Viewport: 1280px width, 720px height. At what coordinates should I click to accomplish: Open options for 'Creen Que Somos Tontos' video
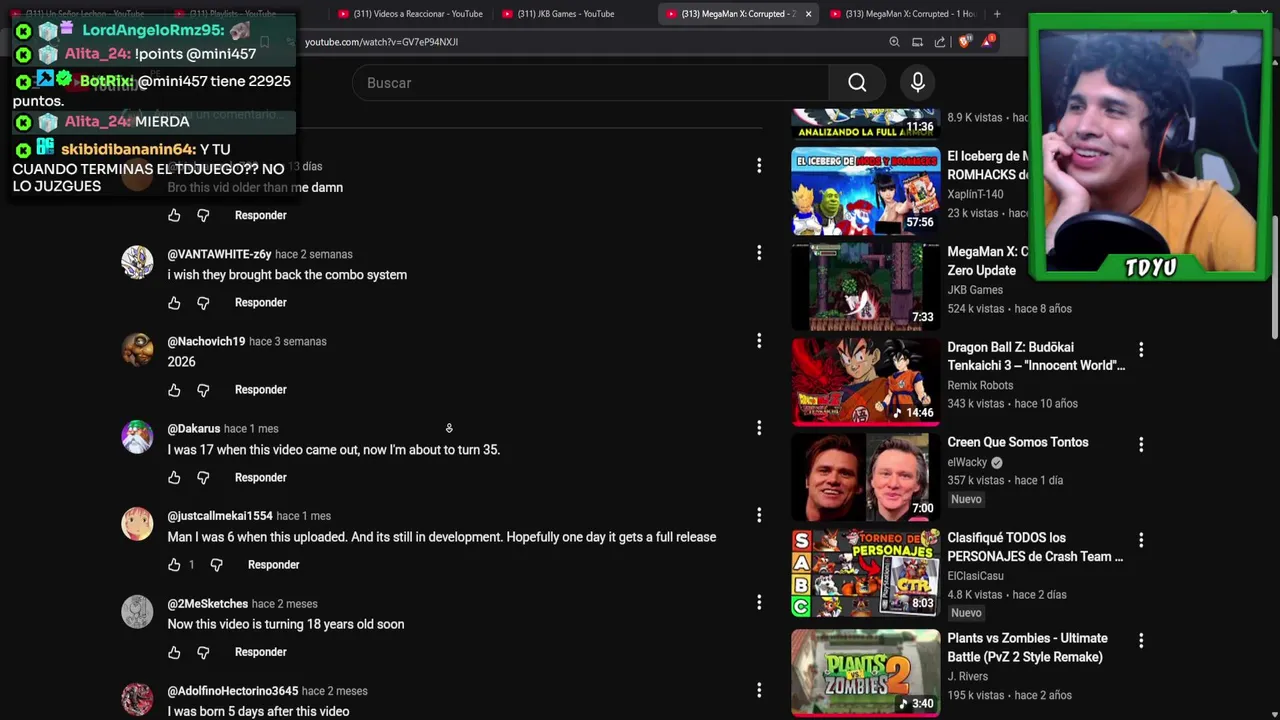[1141, 444]
